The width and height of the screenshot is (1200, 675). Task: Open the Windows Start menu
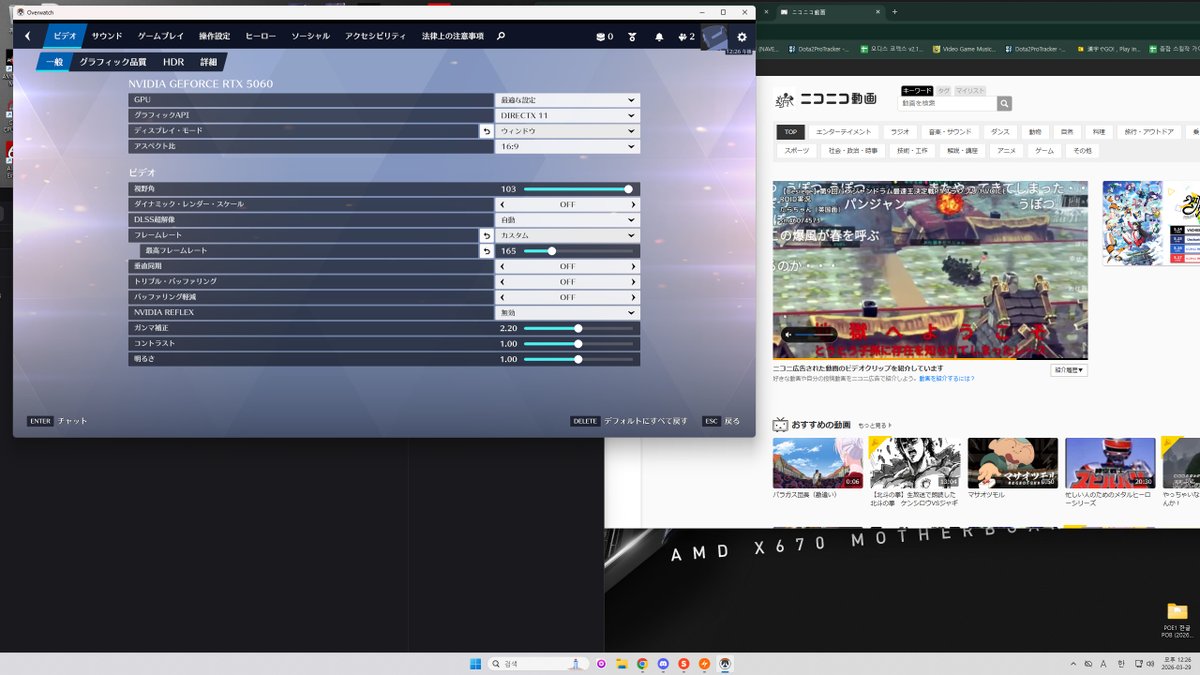pos(475,663)
